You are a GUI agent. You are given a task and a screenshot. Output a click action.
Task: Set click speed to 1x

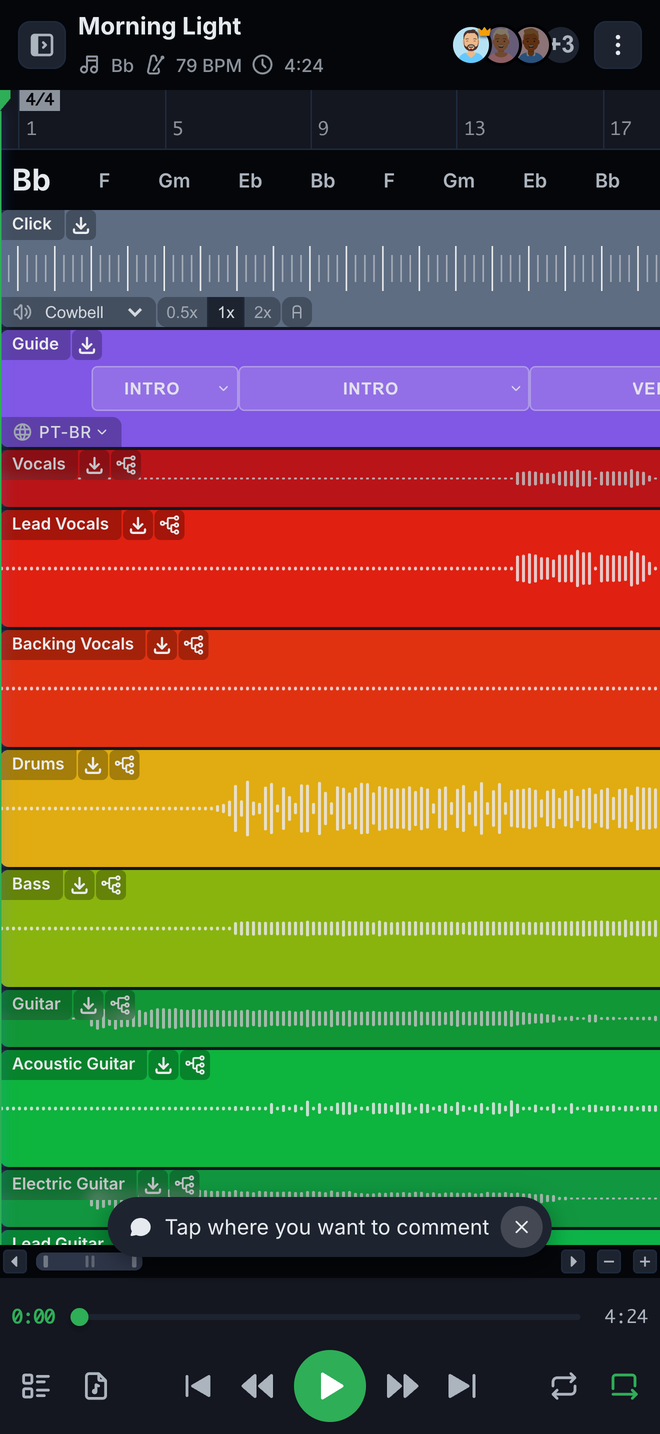coord(226,313)
